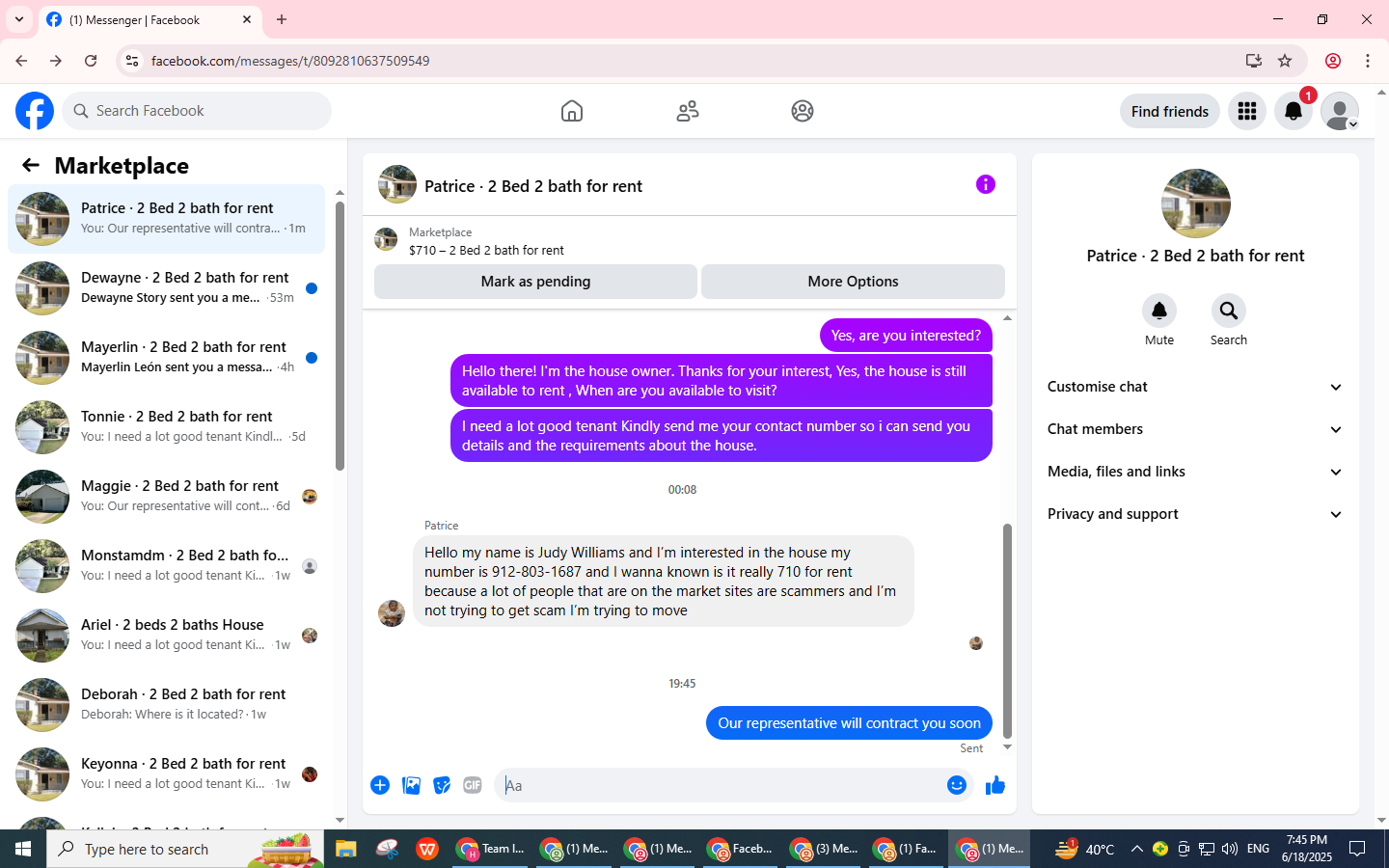The width and height of the screenshot is (1389, 868).
Task: Click the volume icon in system tray
Action: 1230,849
